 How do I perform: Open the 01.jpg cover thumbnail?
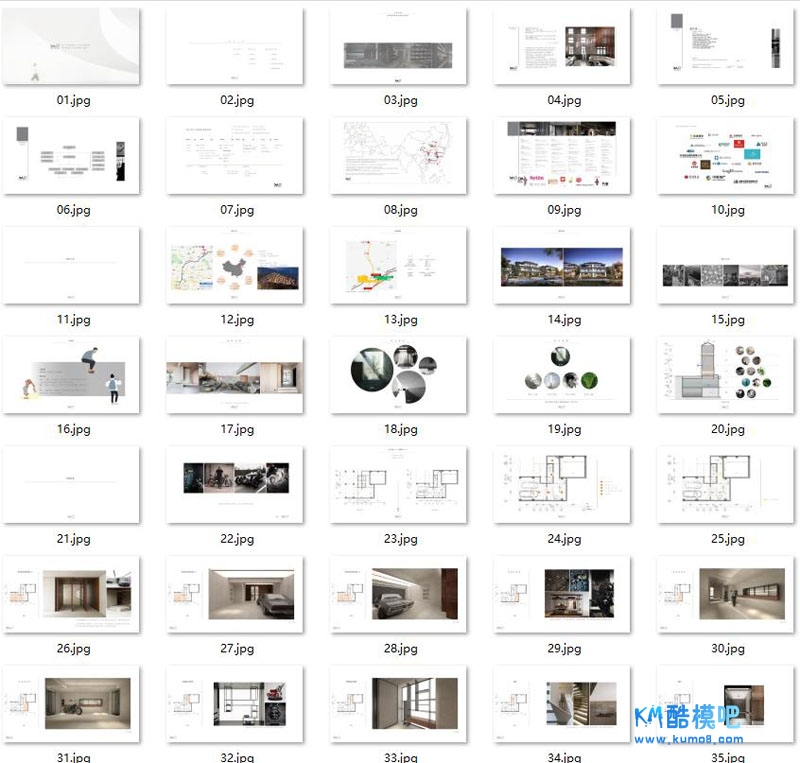[x=71, y=46]
